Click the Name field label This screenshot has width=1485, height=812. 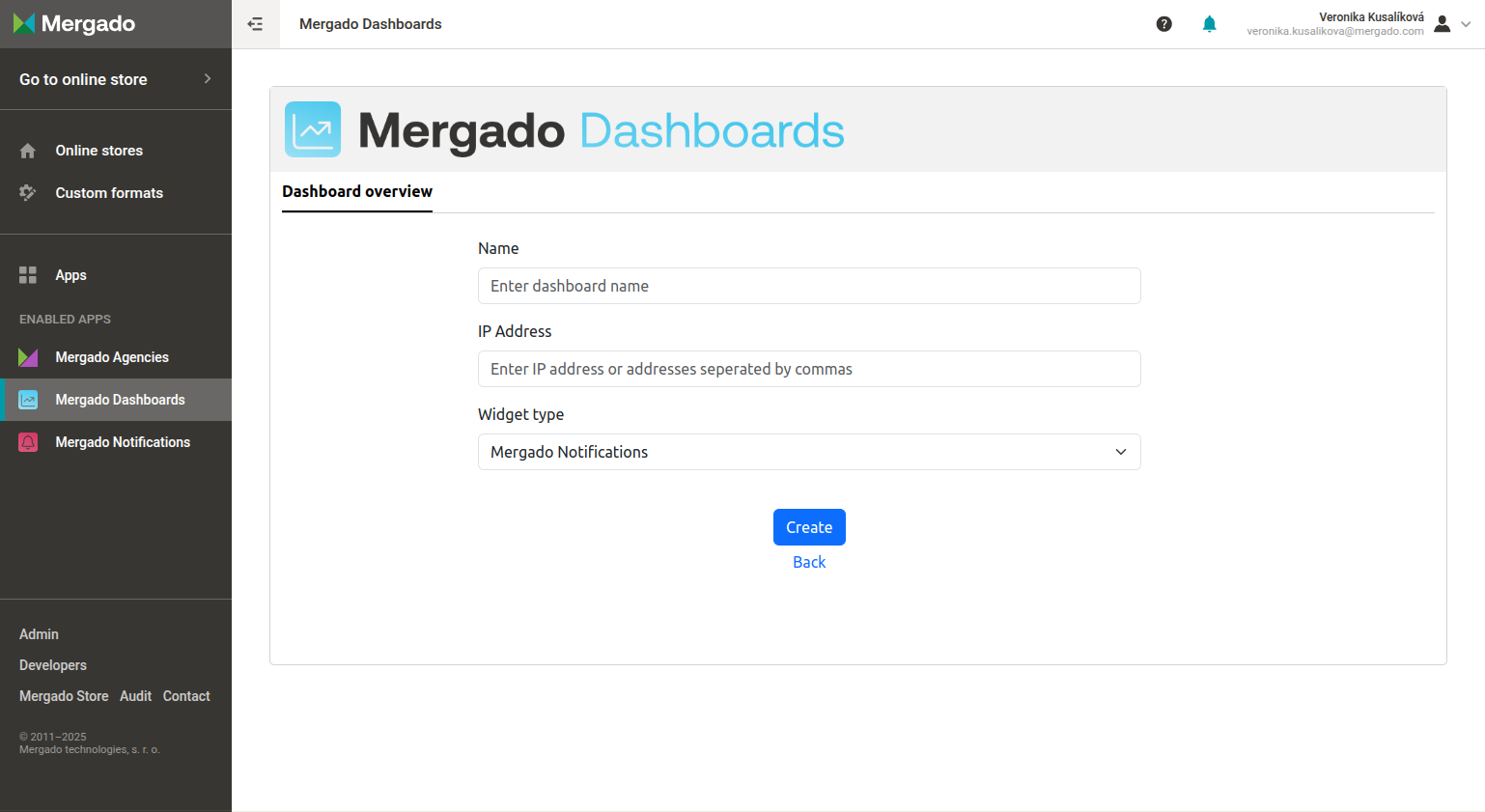point(498,248)
